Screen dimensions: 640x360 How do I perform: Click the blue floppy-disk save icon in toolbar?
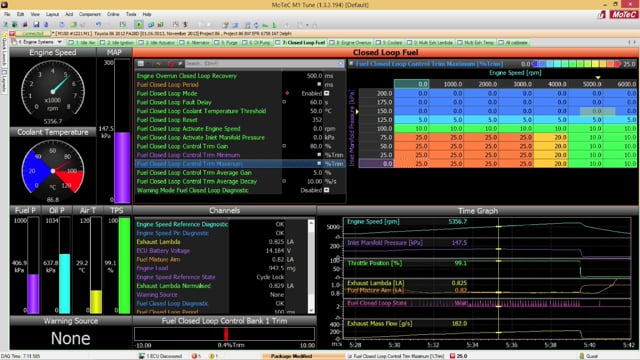tap(36, 25)
